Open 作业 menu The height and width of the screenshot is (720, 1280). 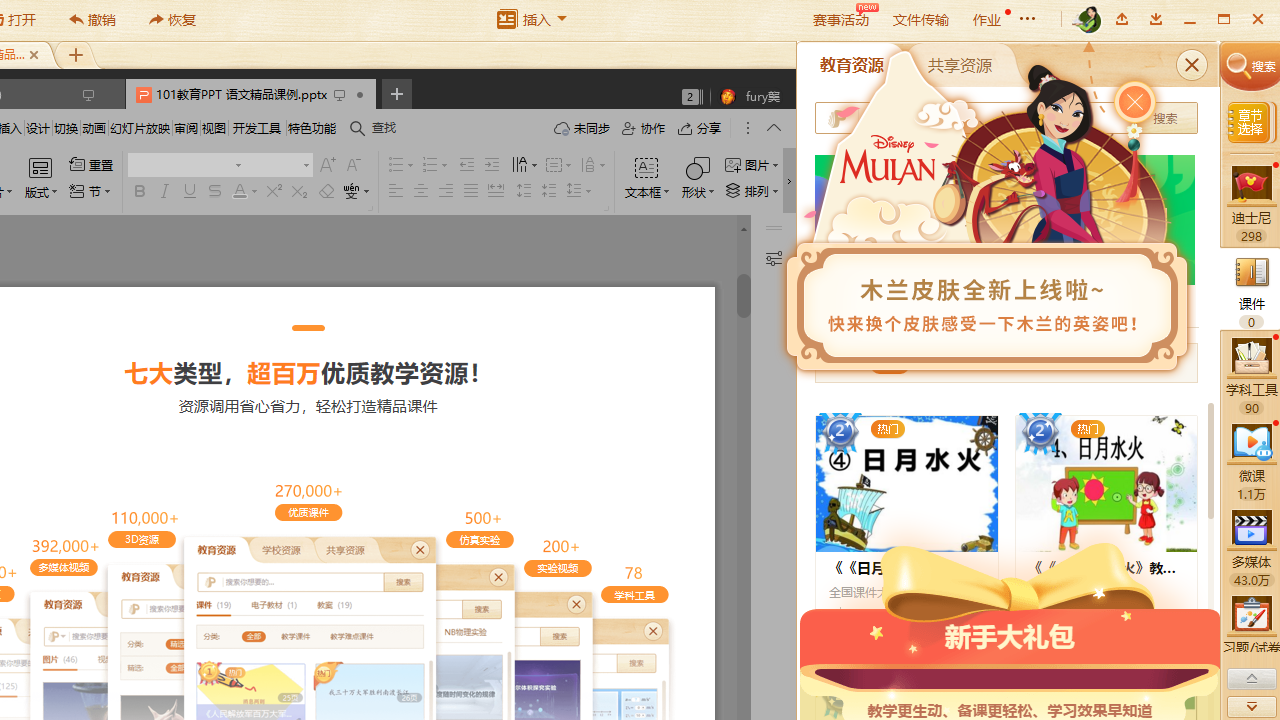coord(986,20)
